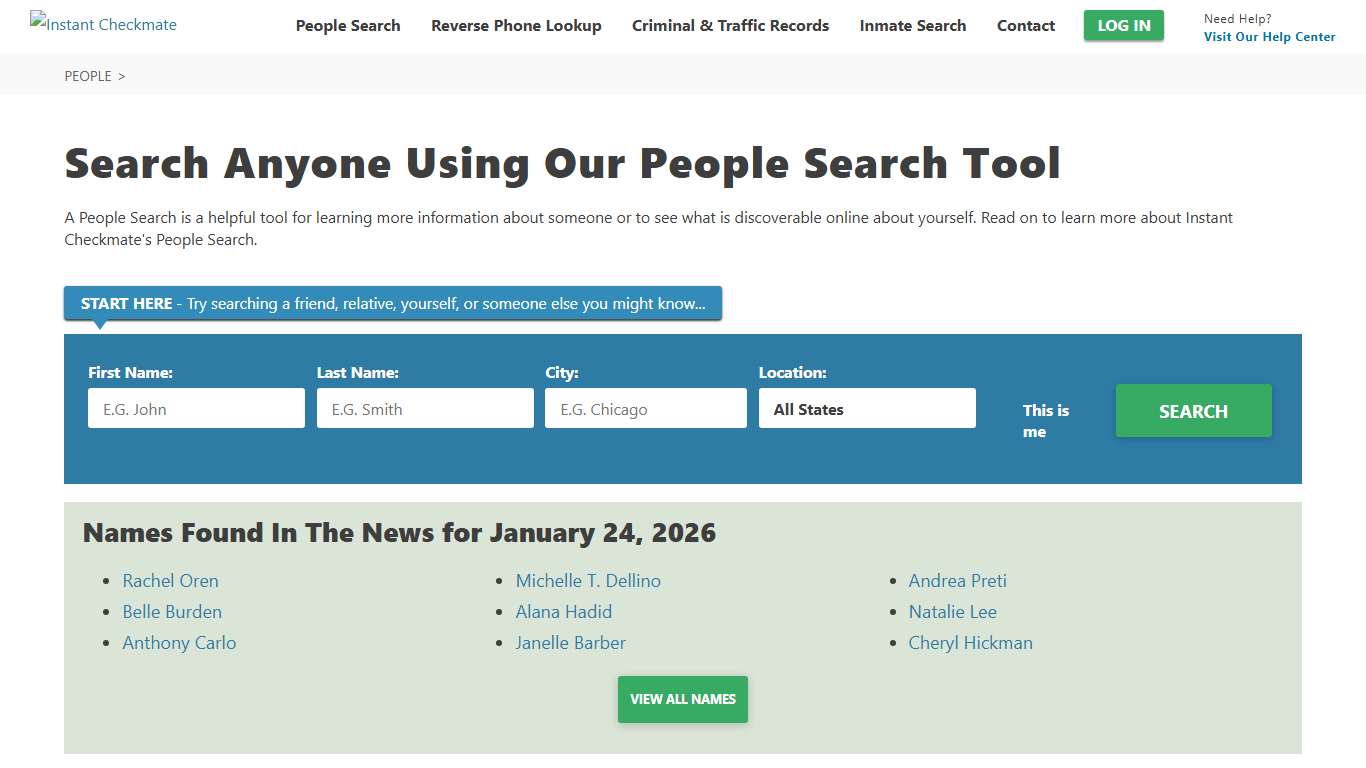Go to Criminal & Traffic Records

coord(730,25)
